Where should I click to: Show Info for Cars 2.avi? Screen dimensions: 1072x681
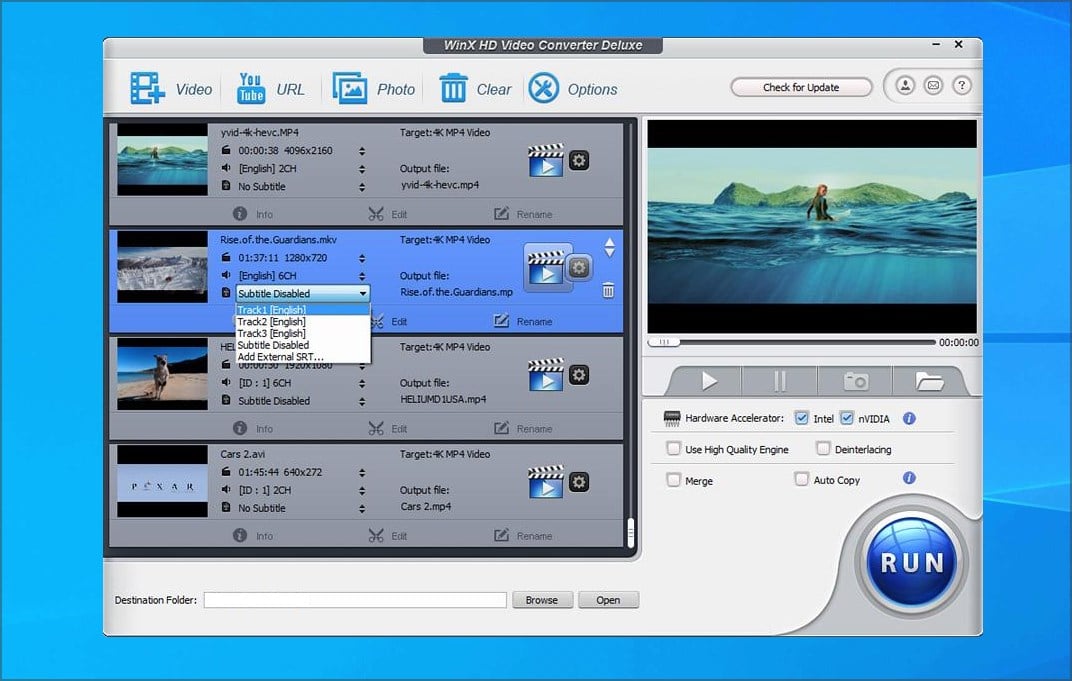(x=253, y=535)
